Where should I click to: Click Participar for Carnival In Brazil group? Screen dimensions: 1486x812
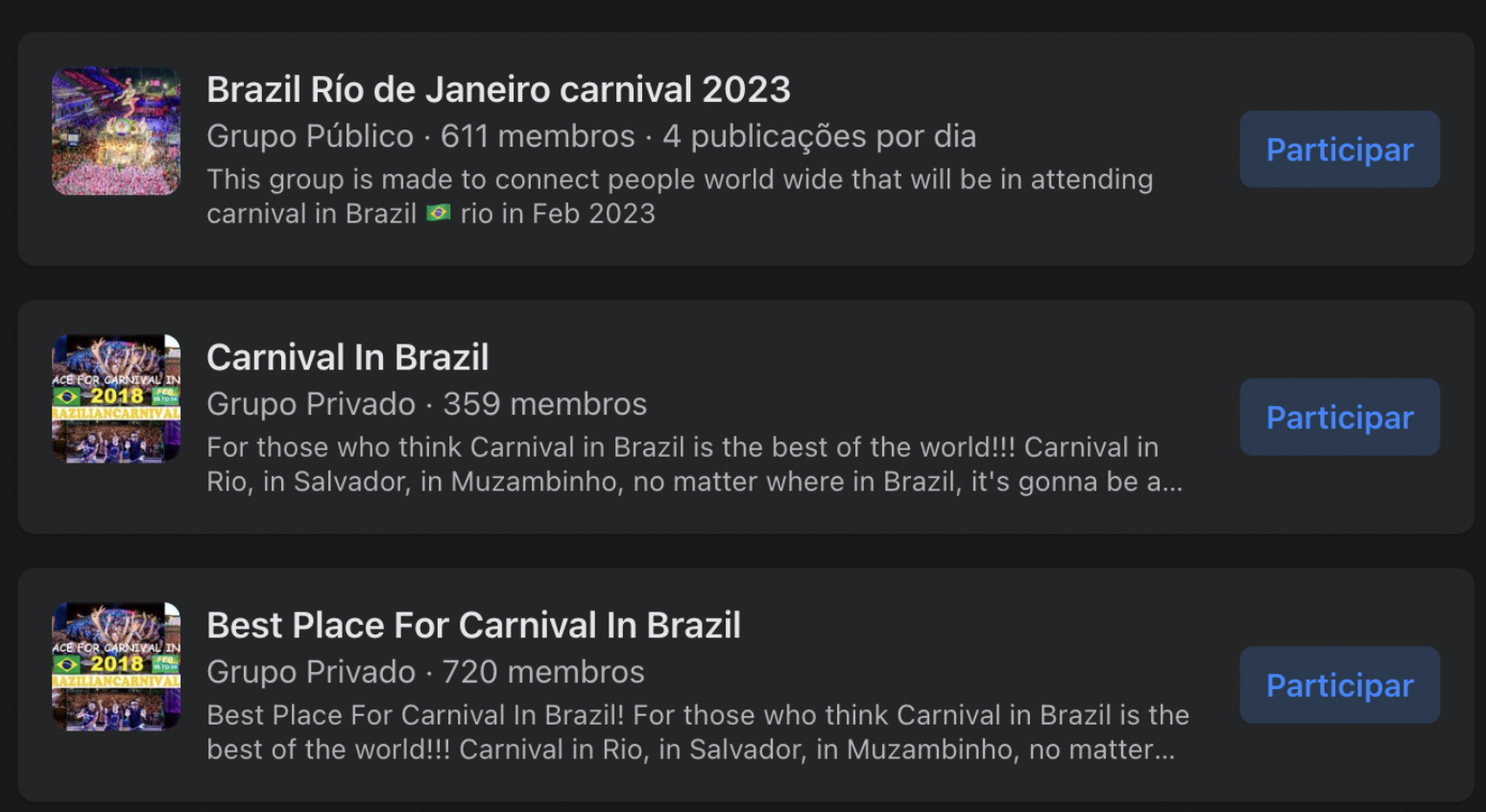coord(1339,417)
